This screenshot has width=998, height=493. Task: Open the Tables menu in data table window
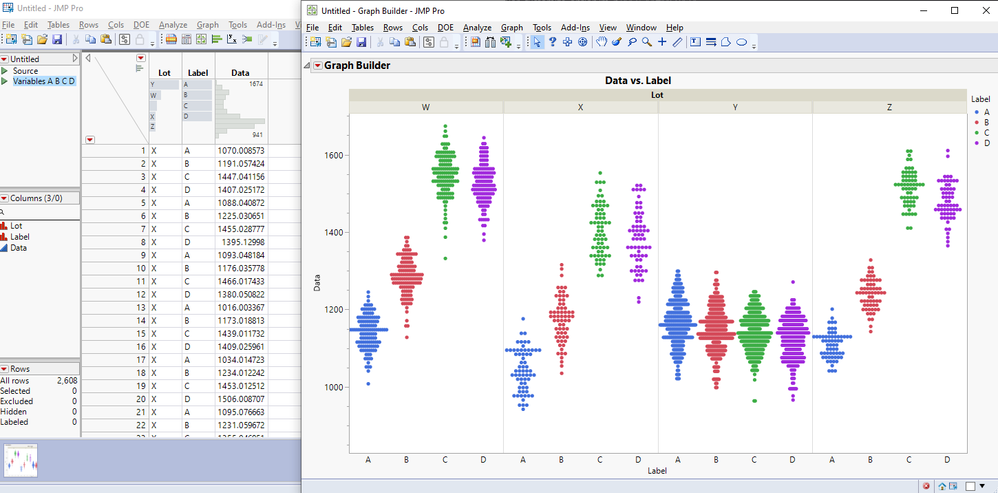point(58,24)
